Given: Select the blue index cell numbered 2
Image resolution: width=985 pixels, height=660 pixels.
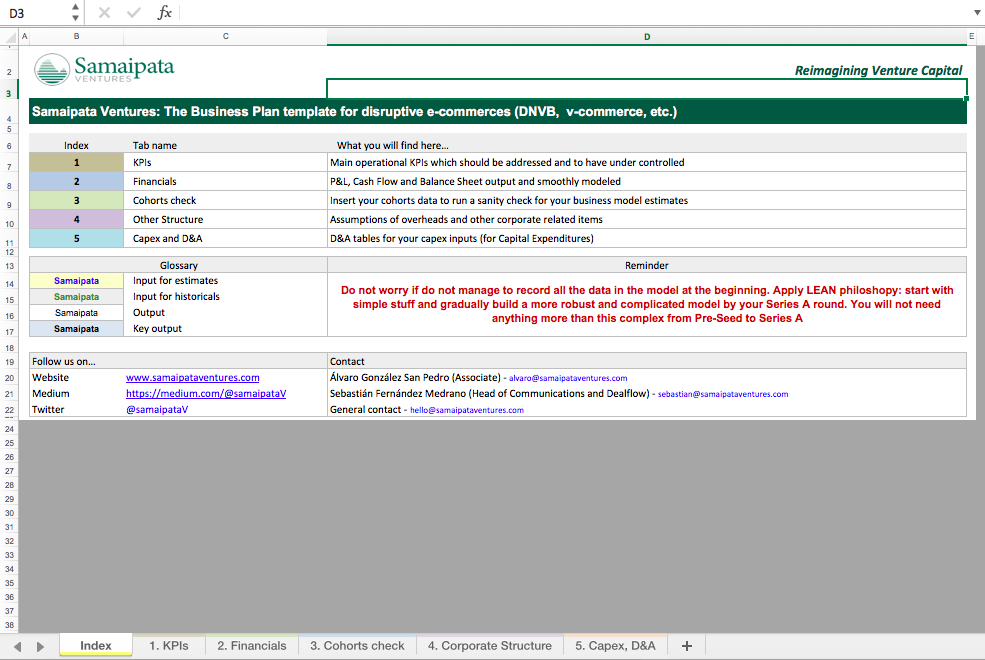Looking at the screenshot, I should point(77,181).
